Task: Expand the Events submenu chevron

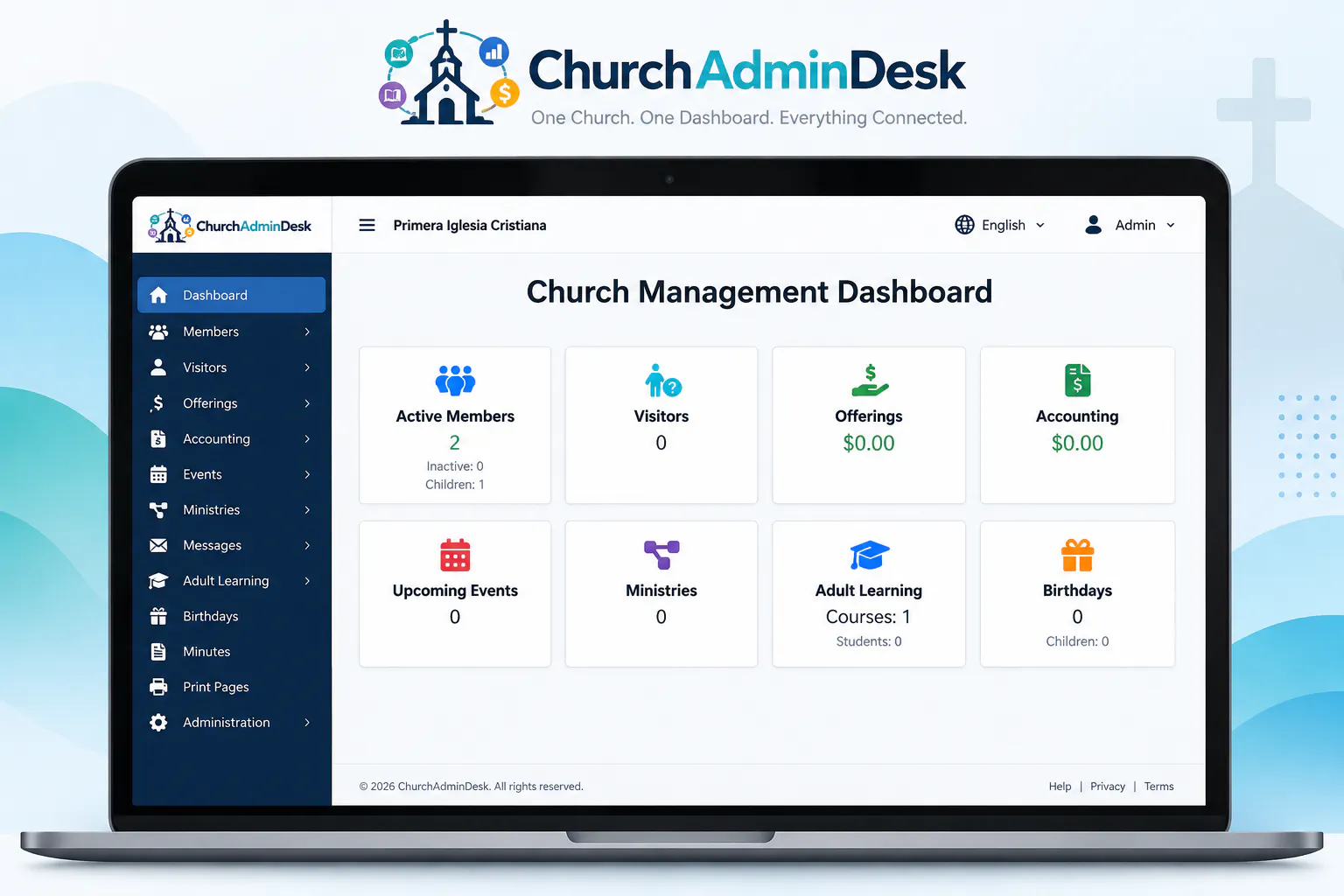Action: (x=307, y=474)
